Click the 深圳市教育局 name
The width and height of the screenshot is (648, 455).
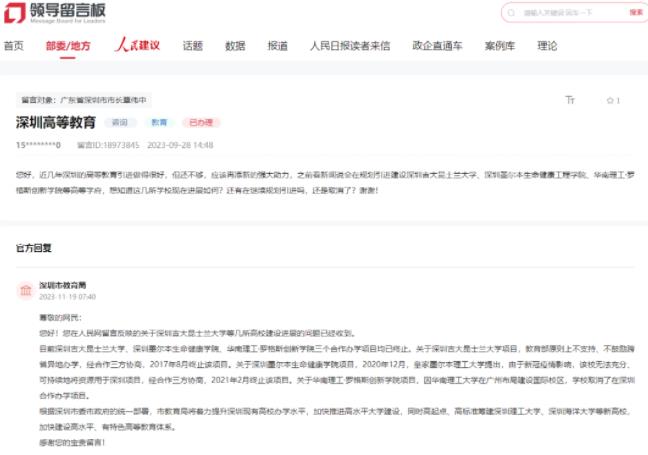click(x=62, y=285)
